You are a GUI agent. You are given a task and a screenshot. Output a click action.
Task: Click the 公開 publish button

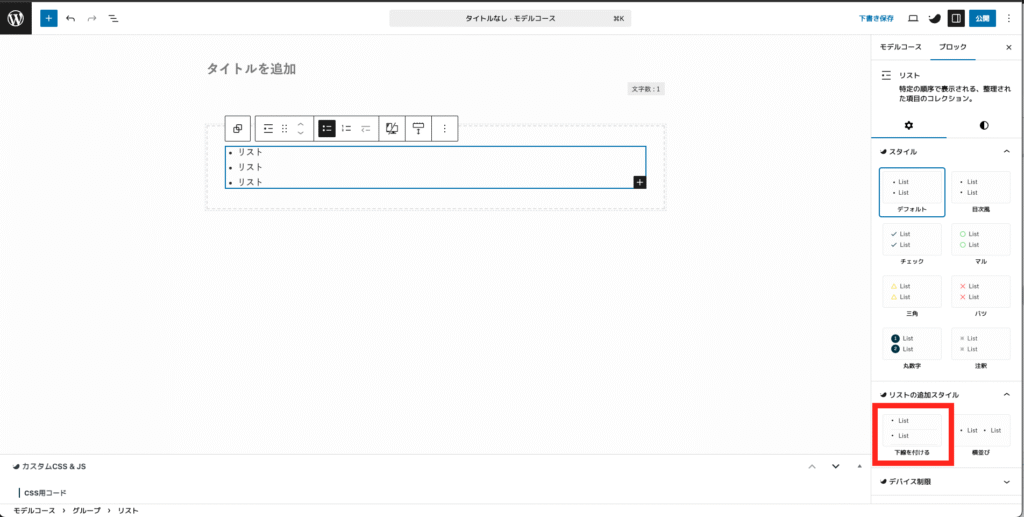click(x=982, y=18)
